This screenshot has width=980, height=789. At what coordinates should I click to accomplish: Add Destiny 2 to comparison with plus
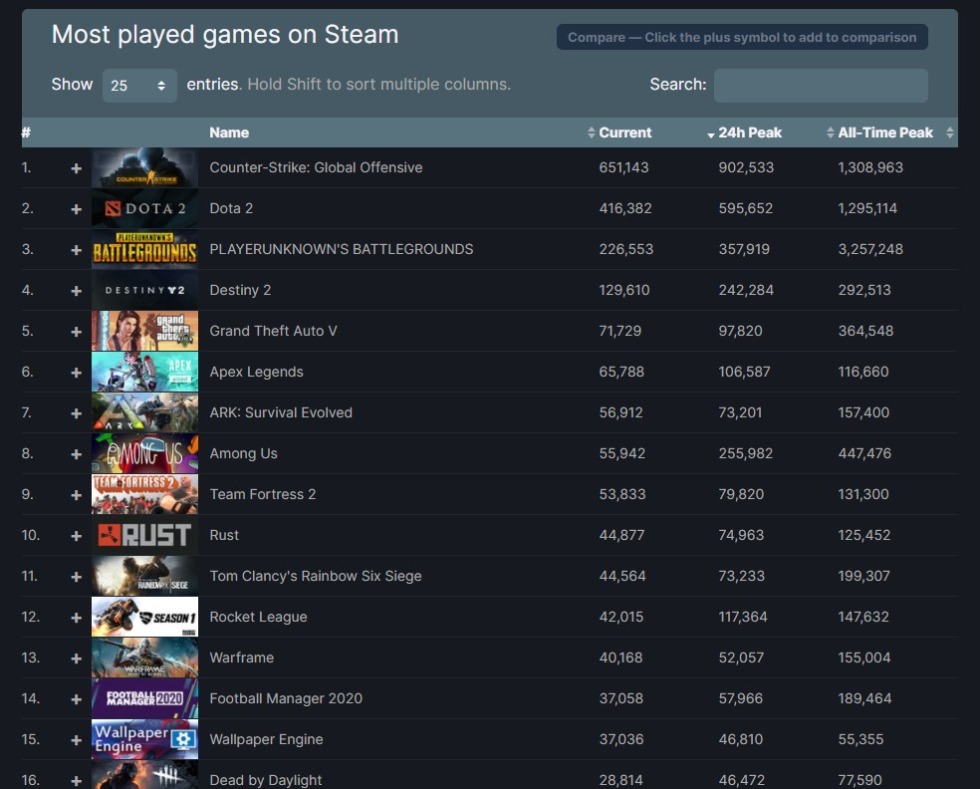coord(76,291)
